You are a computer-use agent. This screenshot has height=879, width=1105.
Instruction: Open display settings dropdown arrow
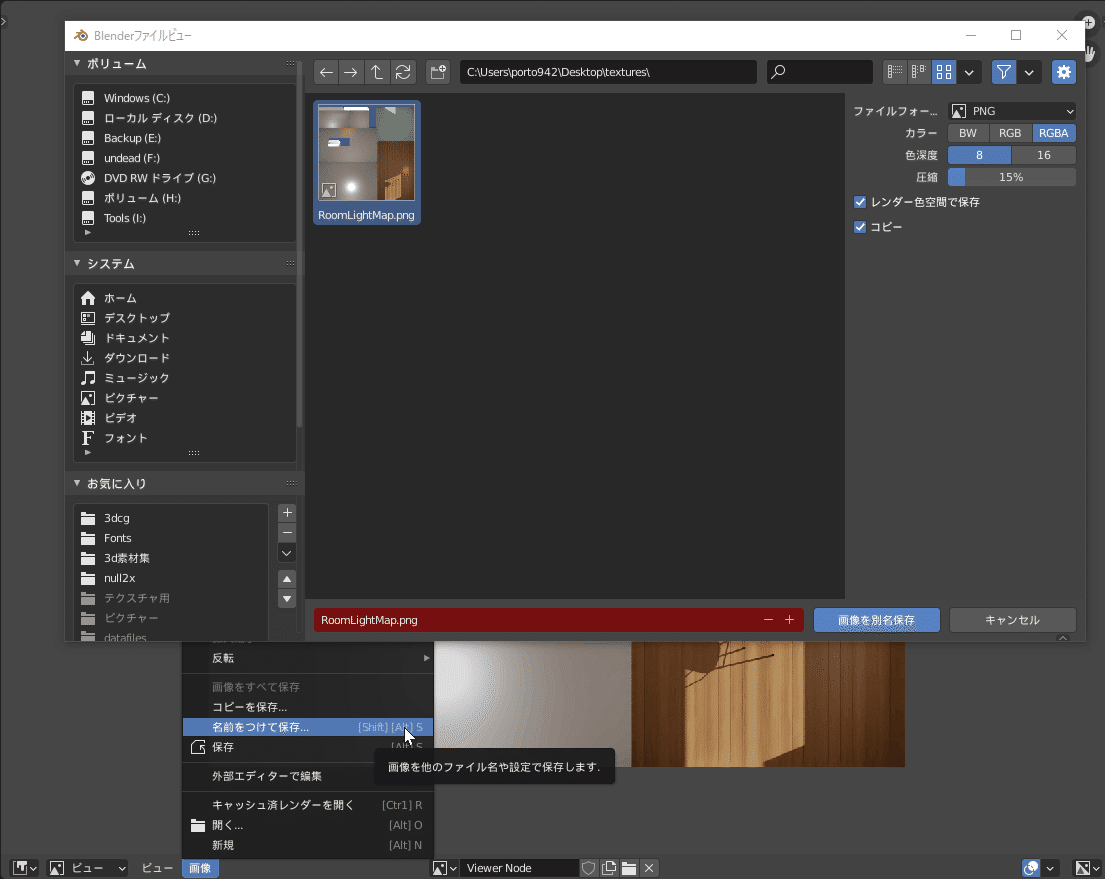click(969, 72)
